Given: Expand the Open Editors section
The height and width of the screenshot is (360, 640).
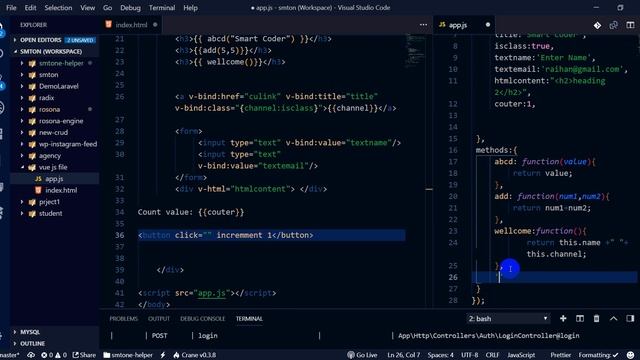Looking at the screenshot, I should pyautogui.click(x=55, y=40).
